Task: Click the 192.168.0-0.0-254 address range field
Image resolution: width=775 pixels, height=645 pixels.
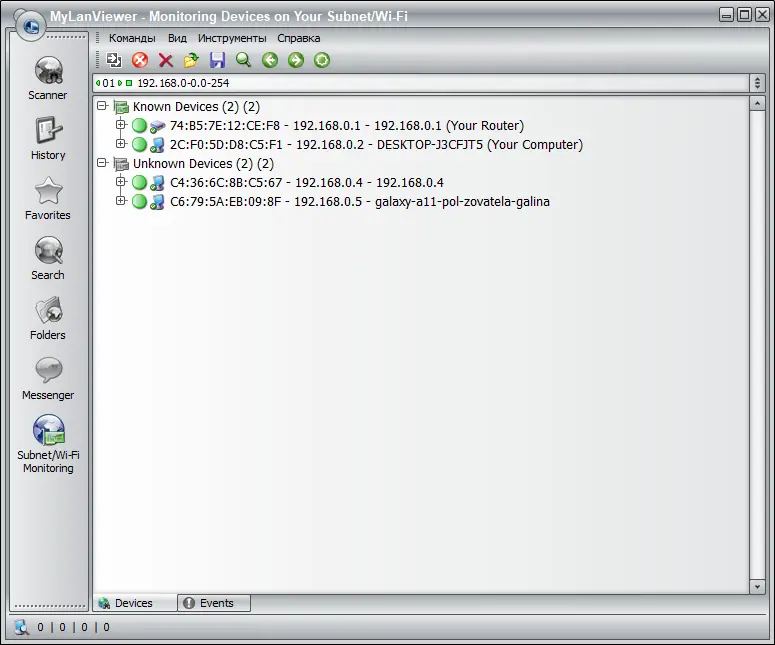Action: click(x=421, y=83)
